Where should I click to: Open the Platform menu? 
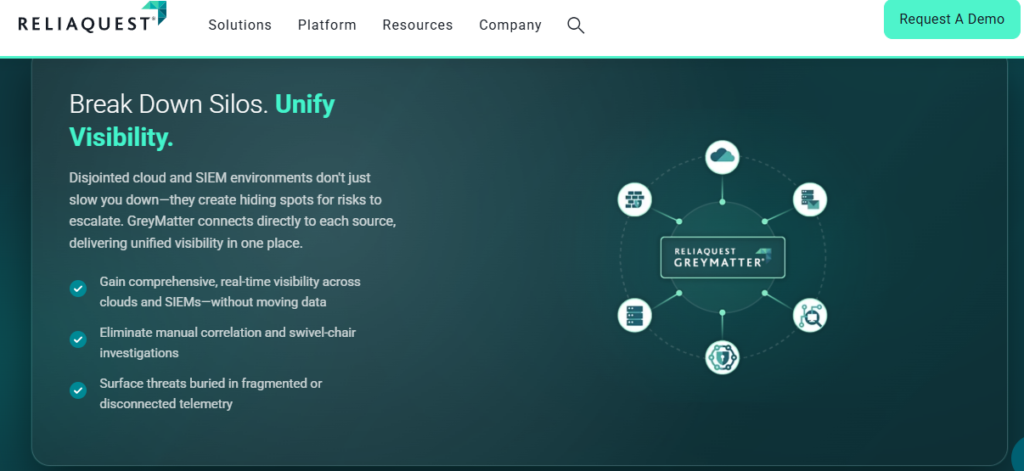pyautogui.click(x=327, y=25)
